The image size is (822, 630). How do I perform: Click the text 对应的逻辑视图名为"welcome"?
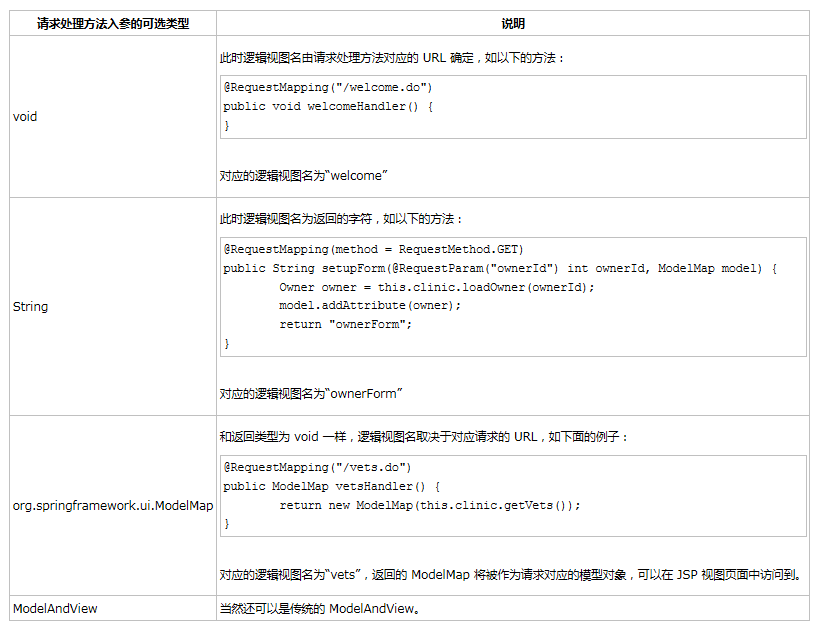coord(304,176)
